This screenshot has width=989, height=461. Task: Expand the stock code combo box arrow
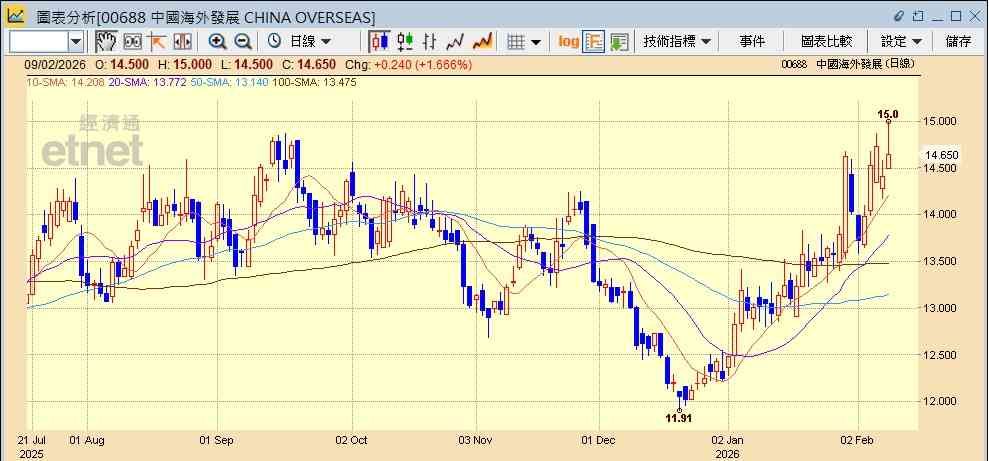76,42
